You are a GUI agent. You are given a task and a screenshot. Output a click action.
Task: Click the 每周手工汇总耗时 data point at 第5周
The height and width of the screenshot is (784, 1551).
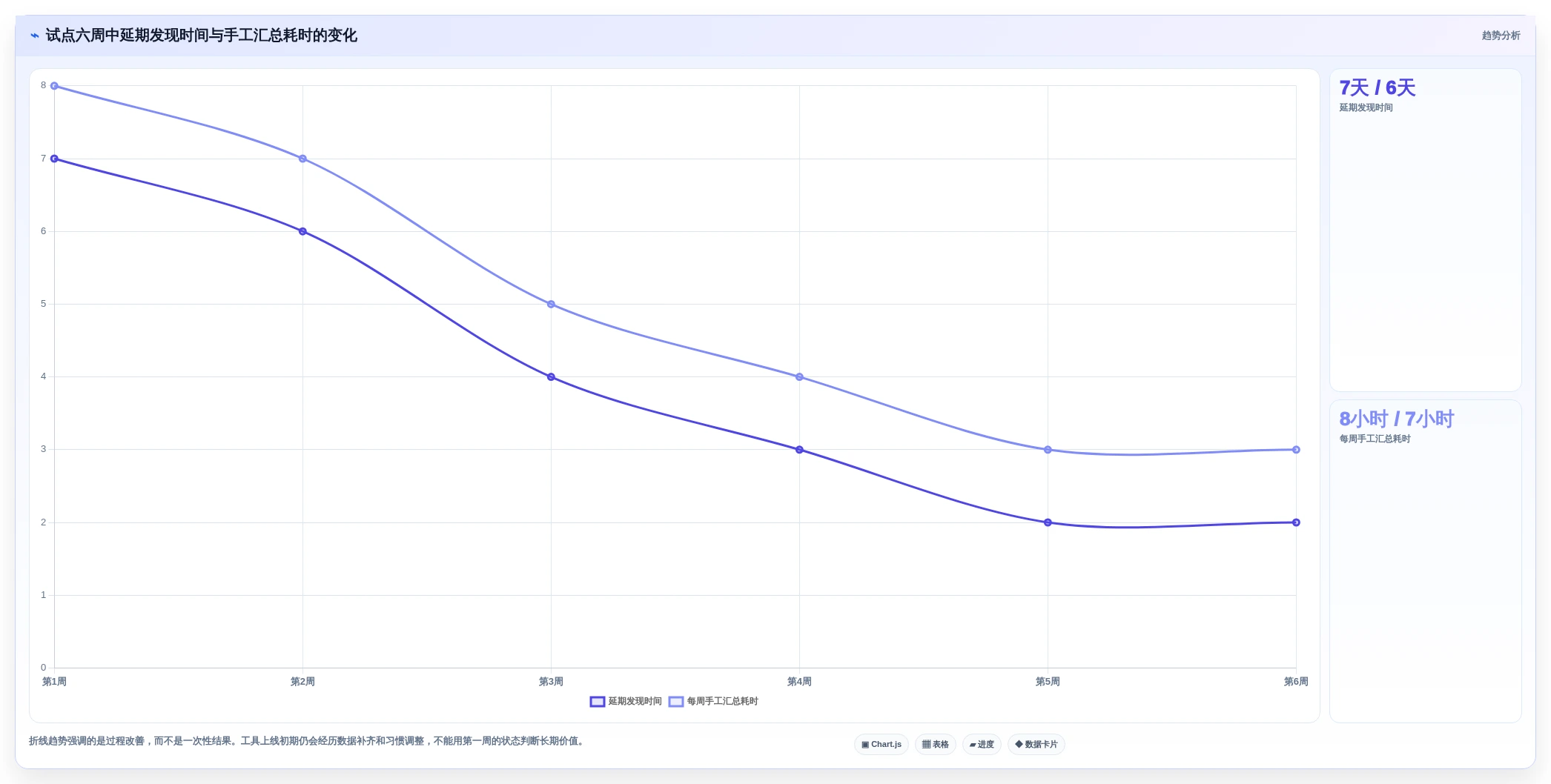(1048, 450)
